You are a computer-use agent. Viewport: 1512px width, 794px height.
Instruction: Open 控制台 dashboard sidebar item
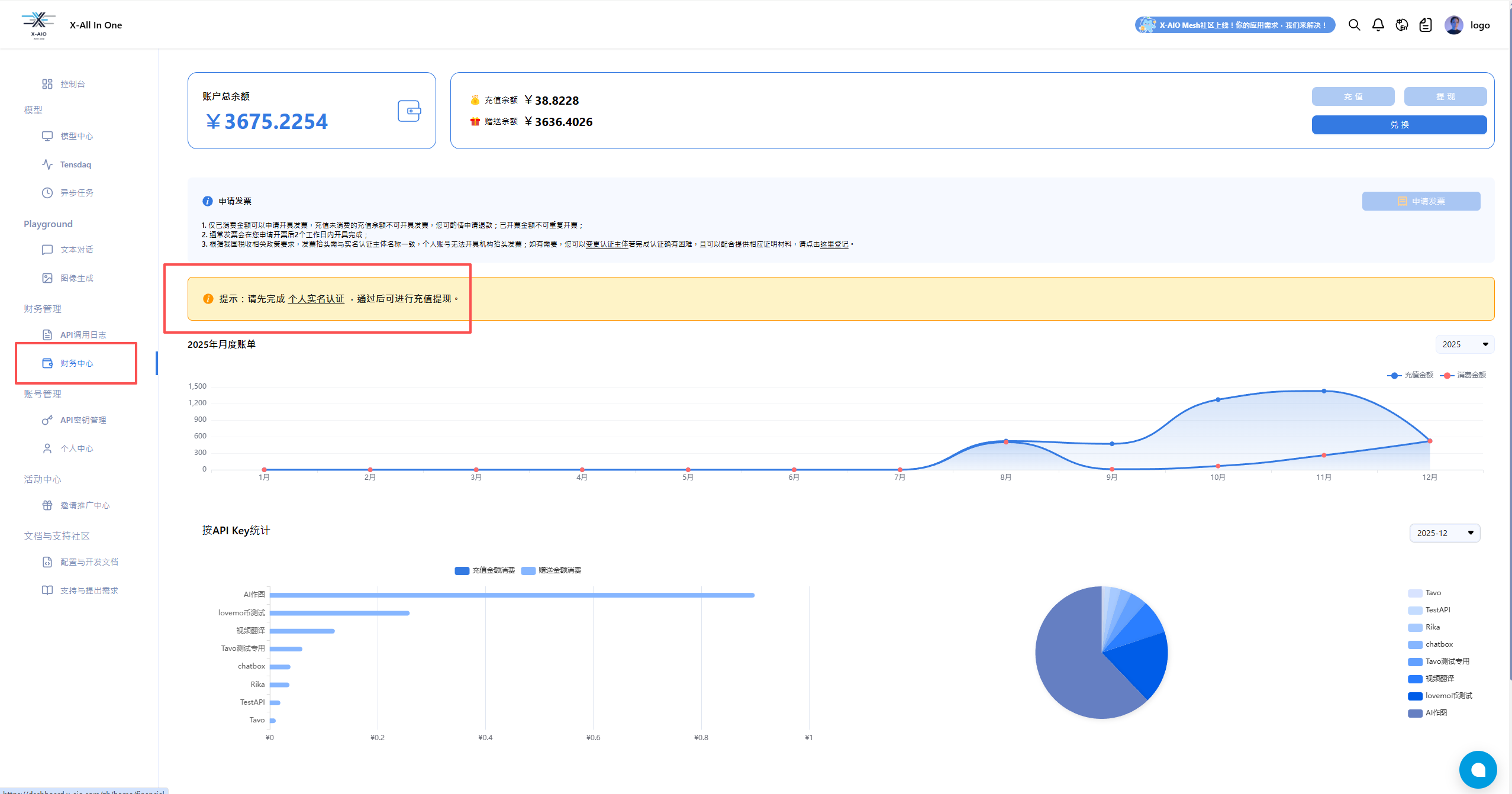(x=72, y=84)
